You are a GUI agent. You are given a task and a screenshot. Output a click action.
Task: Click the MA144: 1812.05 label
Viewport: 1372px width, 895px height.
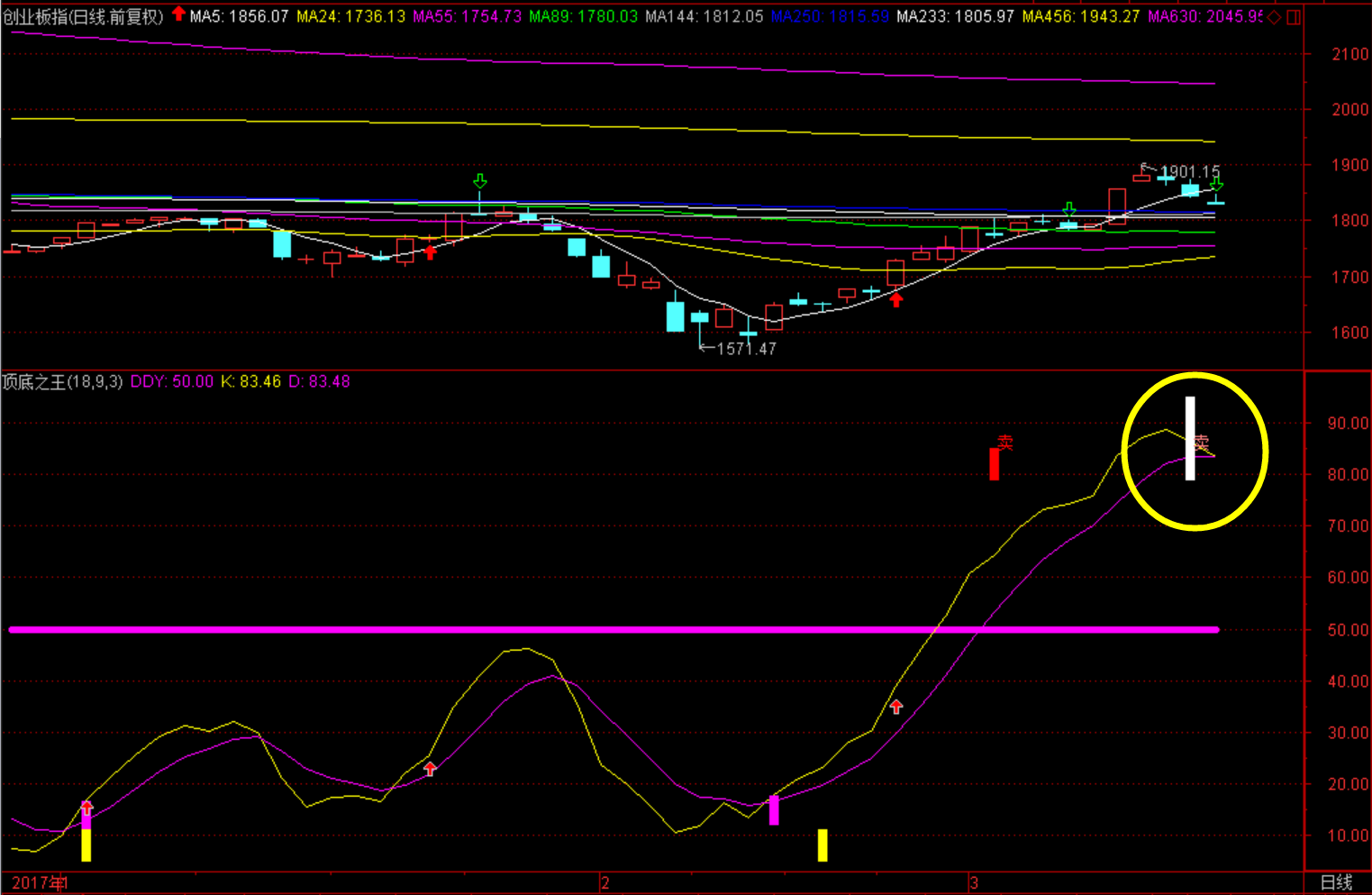(704, 16)
